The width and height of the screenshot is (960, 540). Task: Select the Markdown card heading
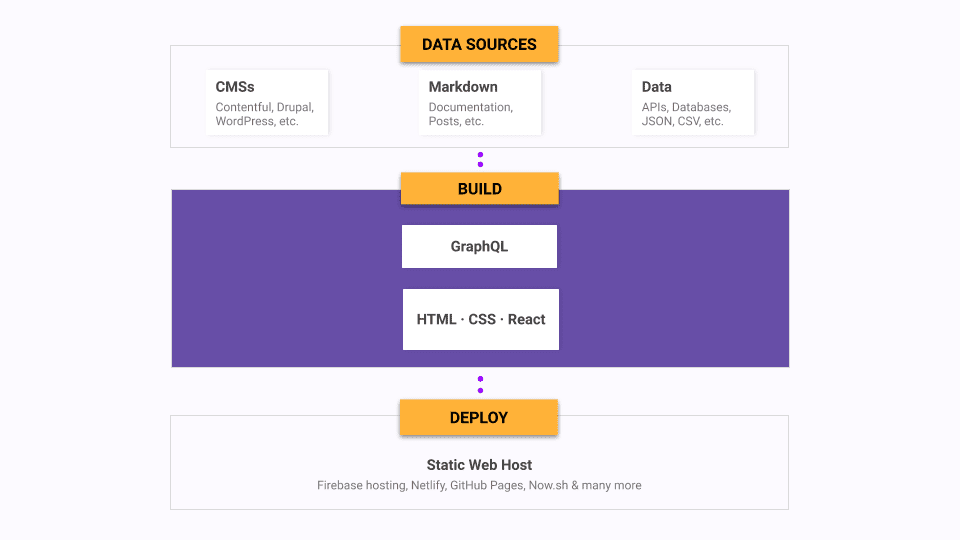pyautogui.click(x=463, y=87)
